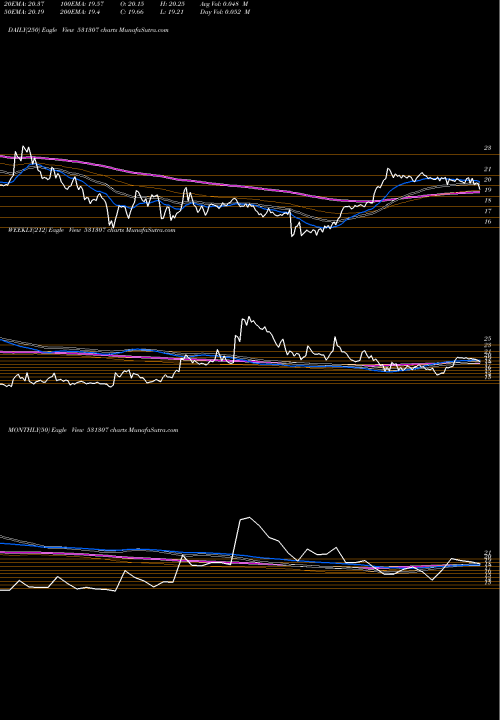The height and width of the screenshot is (720, 500).
Task: Click the open price 'O: 20.15'
Action: 133,4
